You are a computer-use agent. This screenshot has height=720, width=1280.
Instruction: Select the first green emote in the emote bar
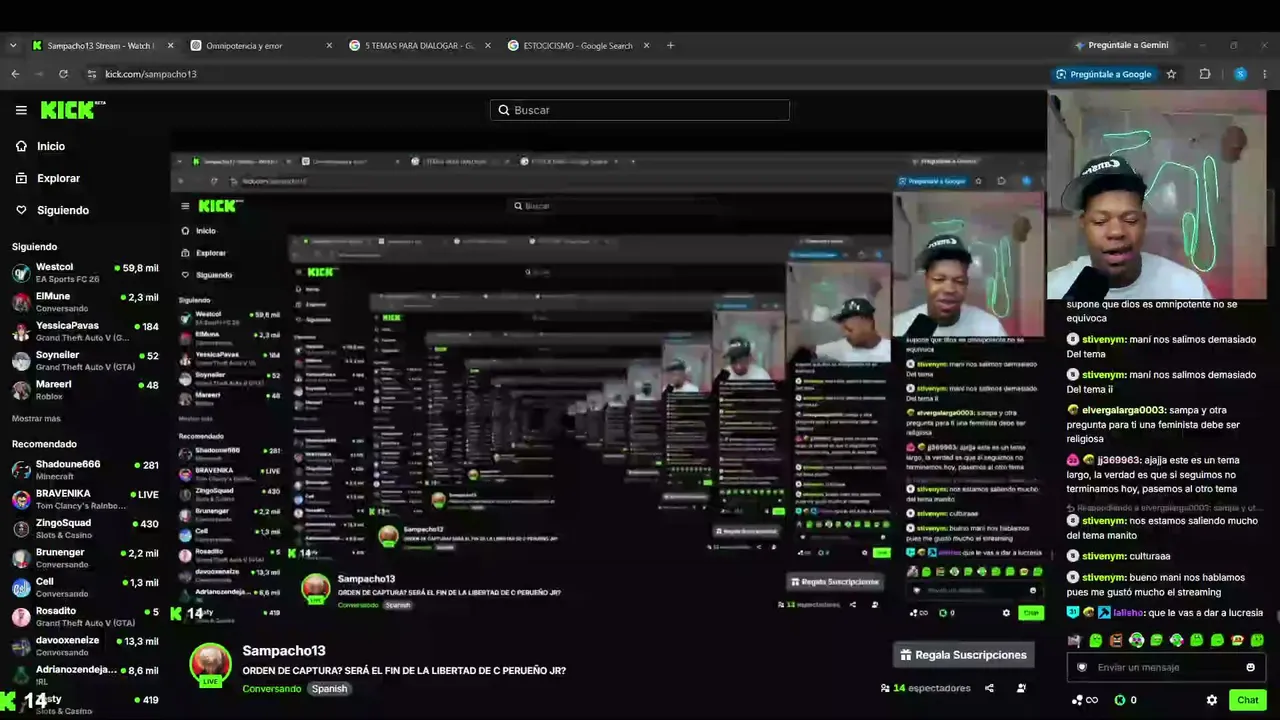click(x=1096, y=640)
